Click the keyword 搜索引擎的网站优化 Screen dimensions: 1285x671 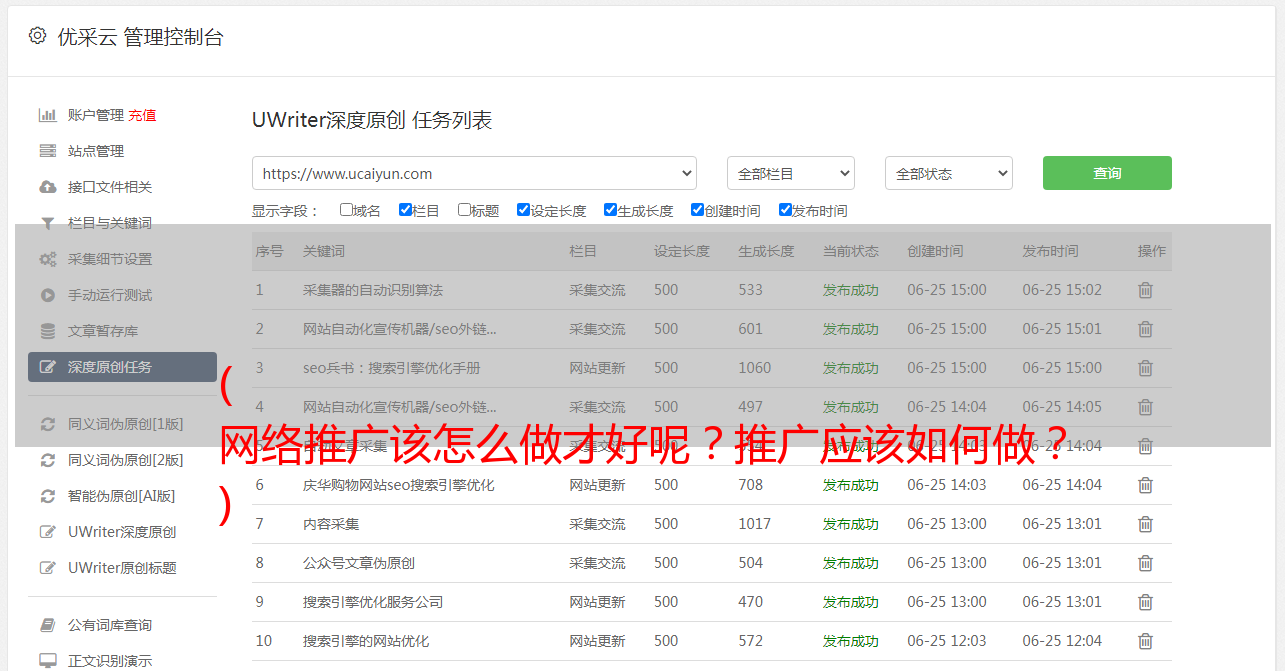pyautogui.click(x=366, y=641)
